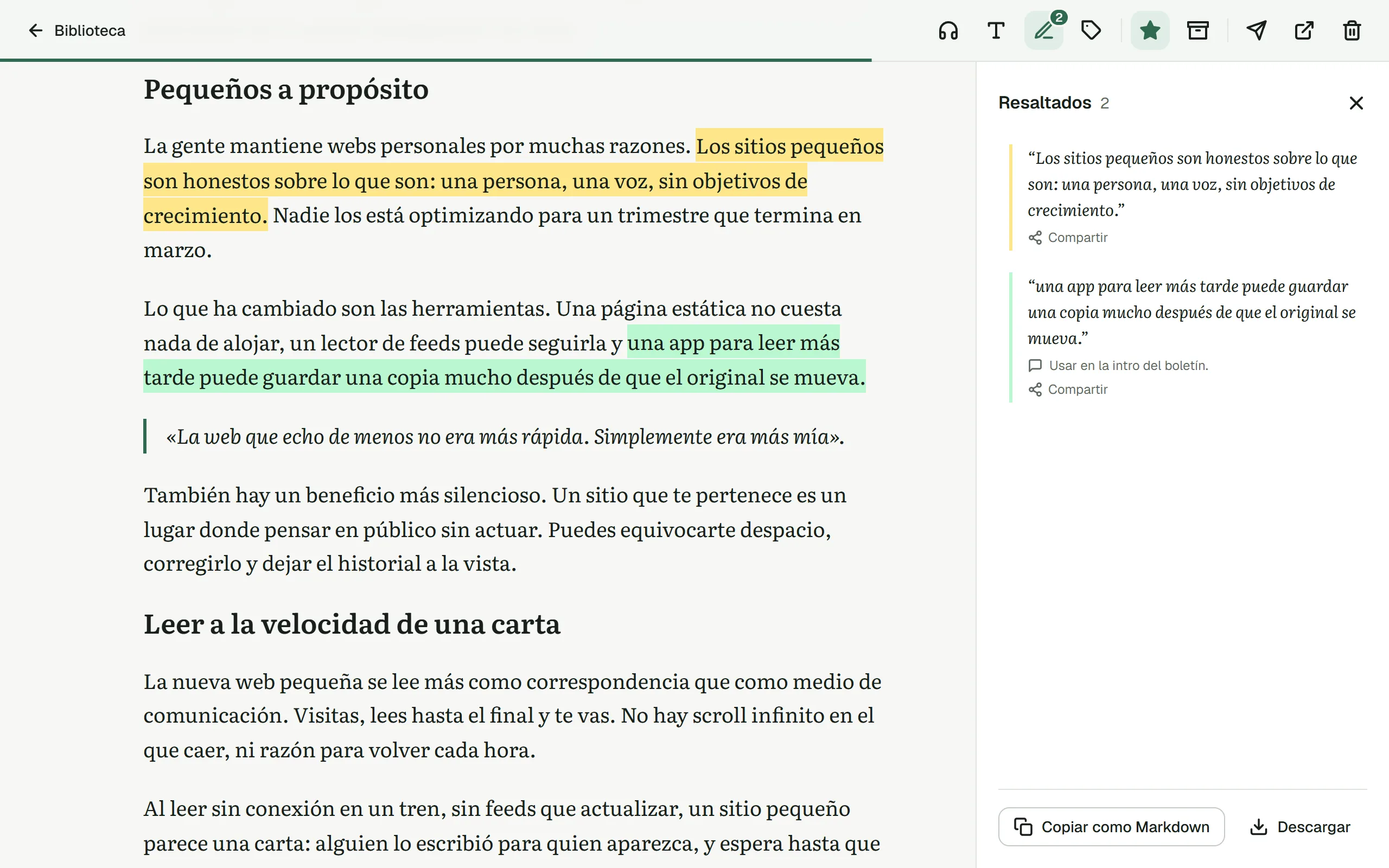Click Descargar highlights button

coord(1300,827)
